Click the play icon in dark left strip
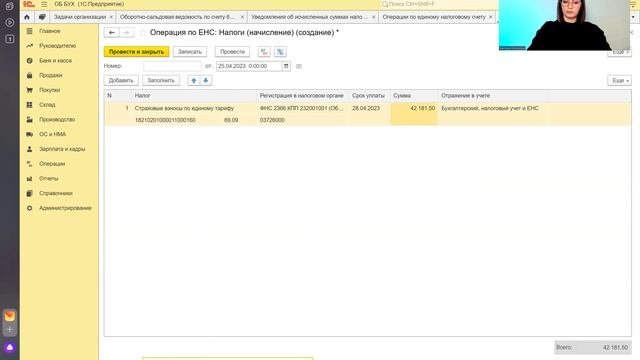This screenshot has width=640, height=360. (9, 22)
